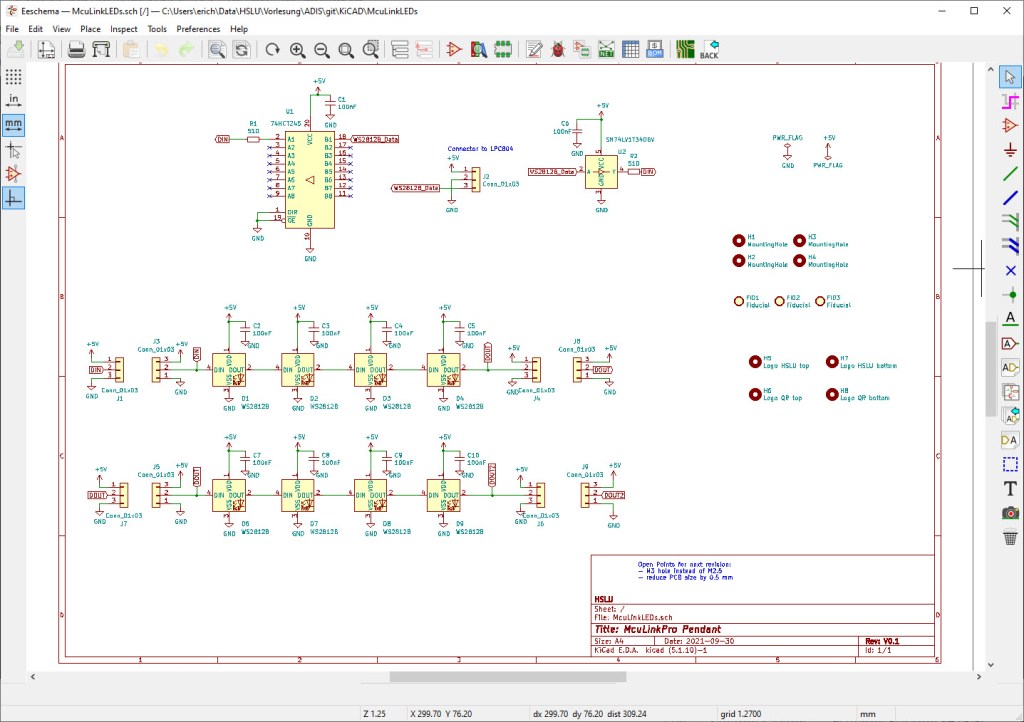Select the Place Text tool
The width and height of the screenshot is (1024, 722).
[1011, 489]
